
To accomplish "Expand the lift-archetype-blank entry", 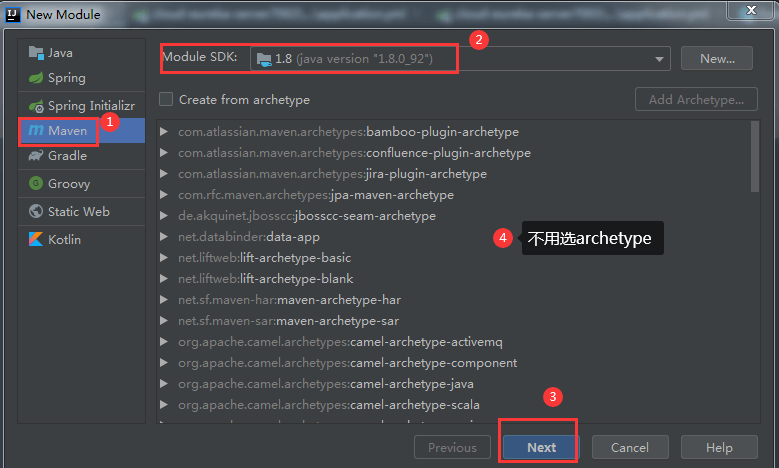I will tap(163, 279).
